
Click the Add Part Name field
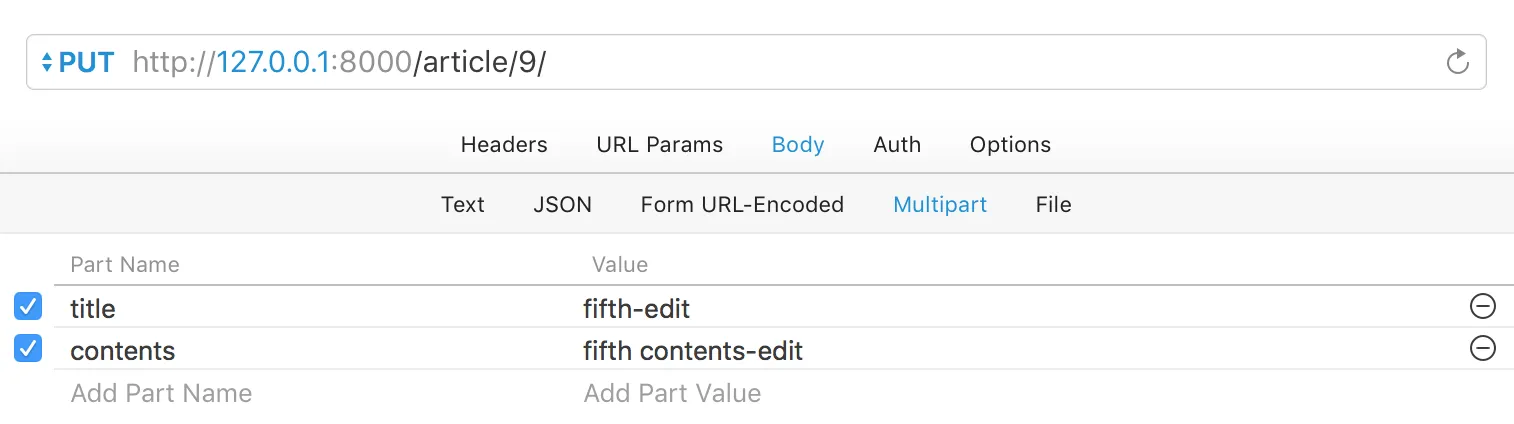161,393
